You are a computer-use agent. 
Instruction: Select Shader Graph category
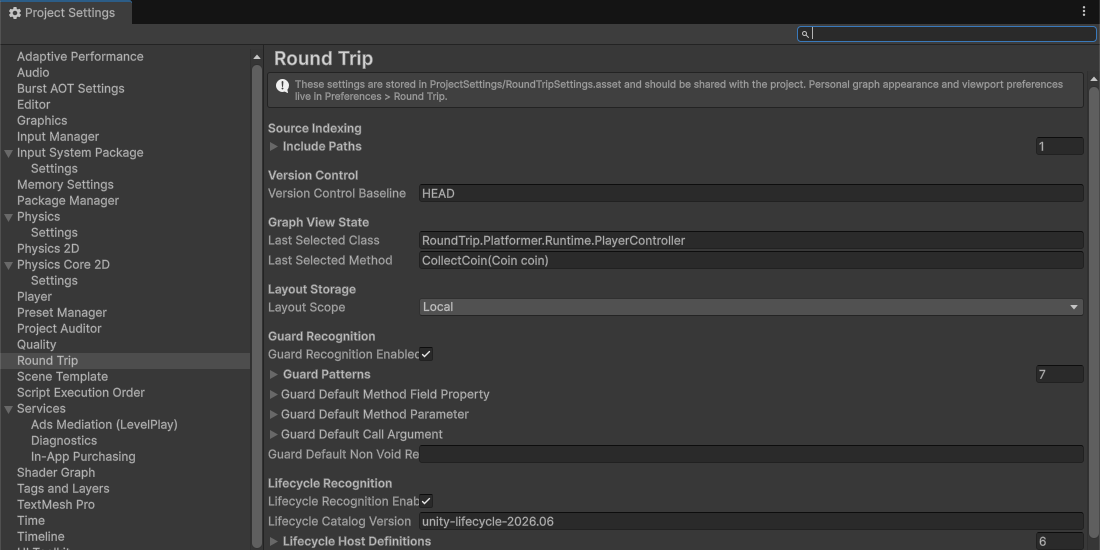(56, 473)
